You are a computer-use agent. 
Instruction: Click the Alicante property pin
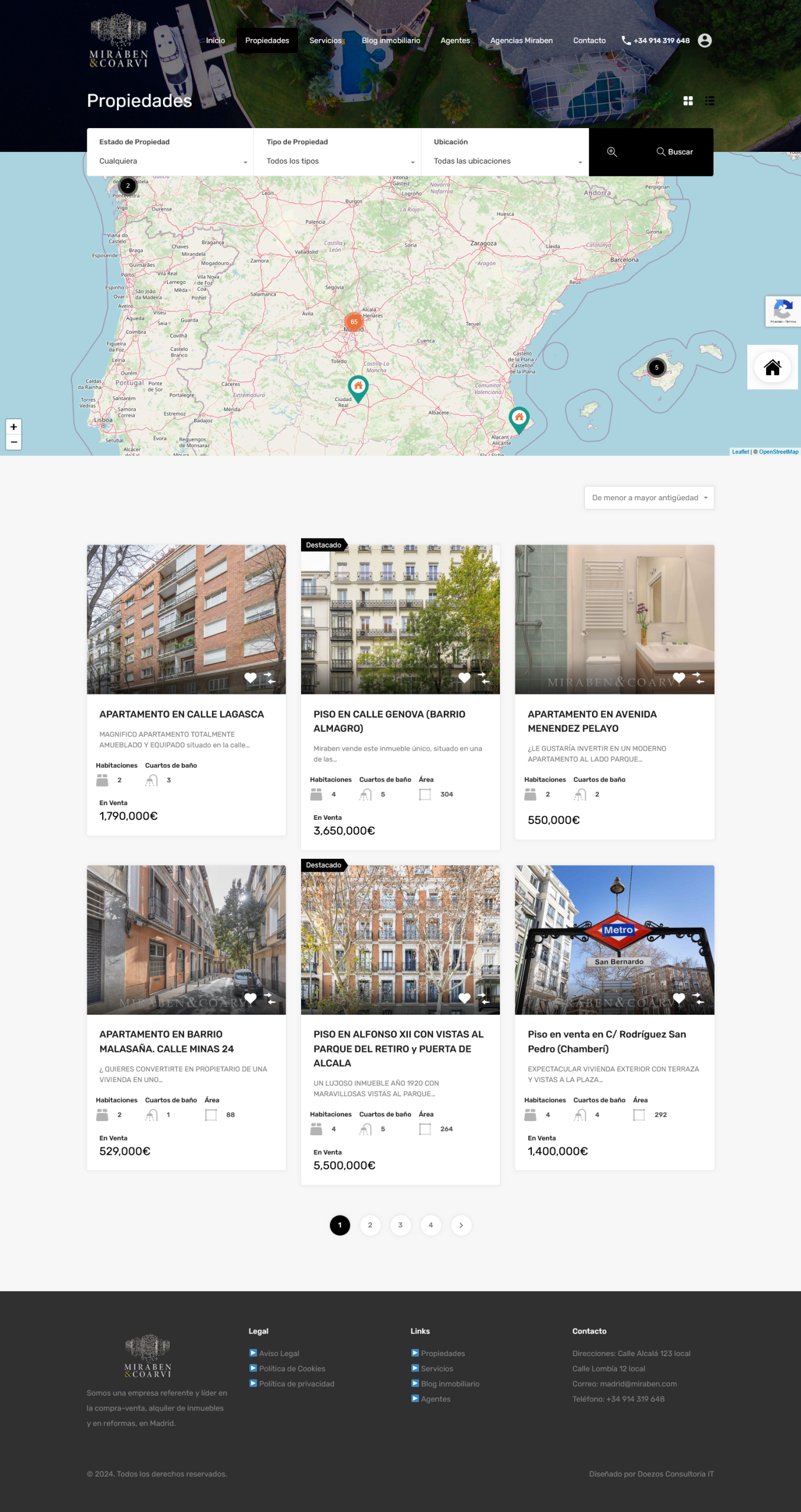tap(519, 421)
